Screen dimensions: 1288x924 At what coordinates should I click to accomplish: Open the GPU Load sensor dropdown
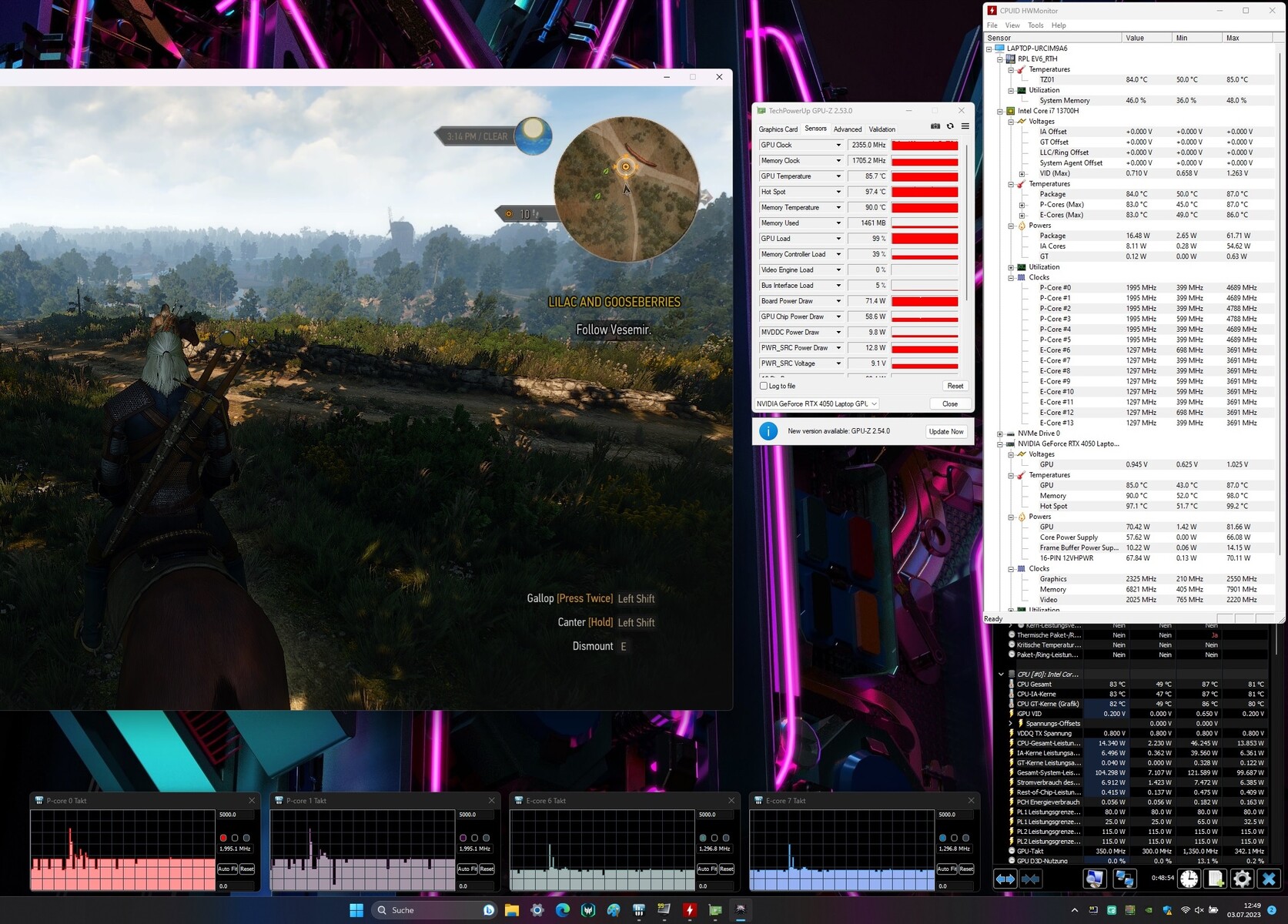(838, 239)
